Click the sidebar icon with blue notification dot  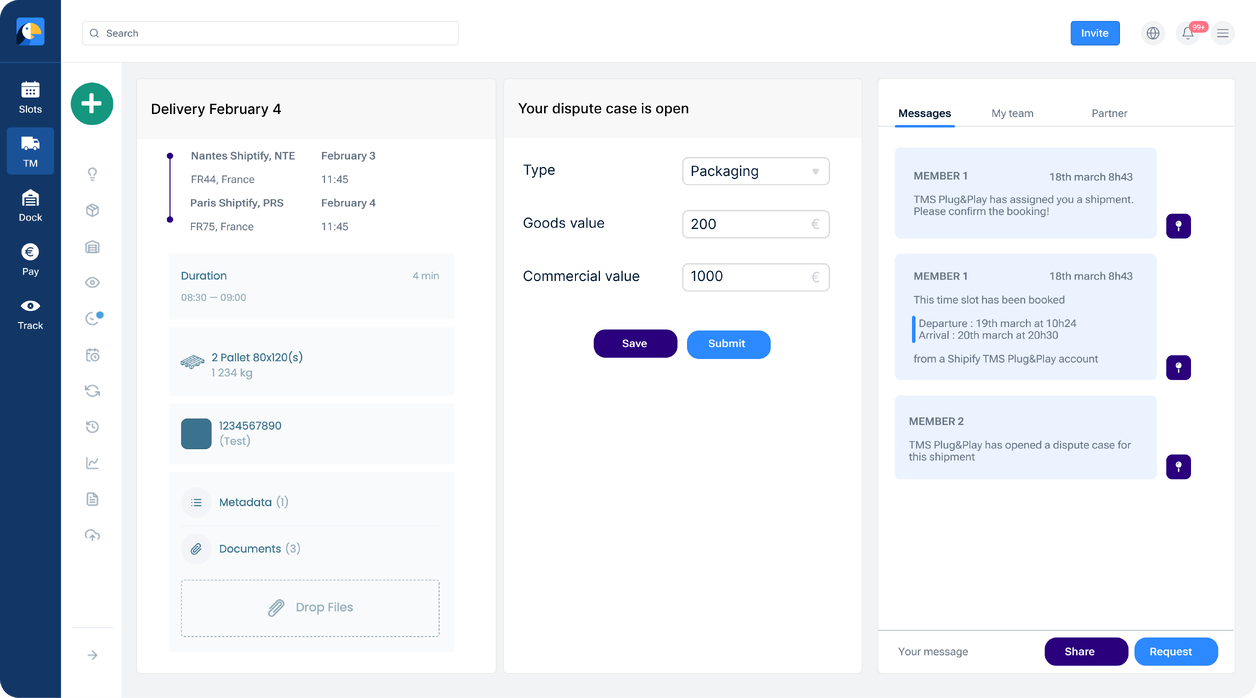pyautogui.click(x=93, y=319)
